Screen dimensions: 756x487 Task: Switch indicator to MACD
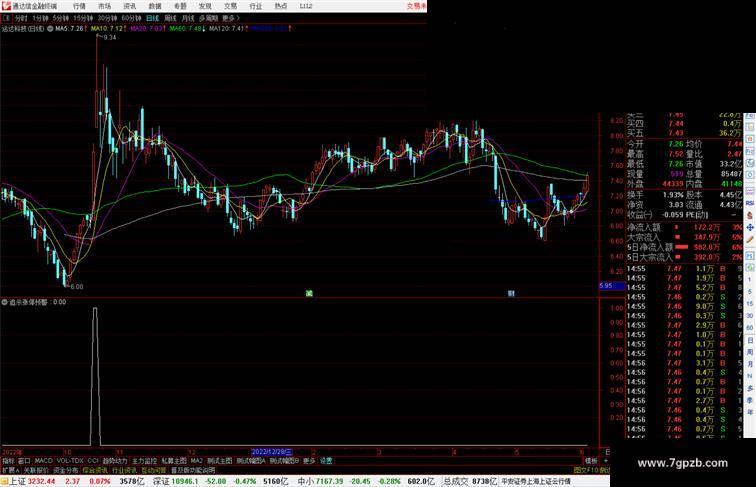tap(43, 461)
